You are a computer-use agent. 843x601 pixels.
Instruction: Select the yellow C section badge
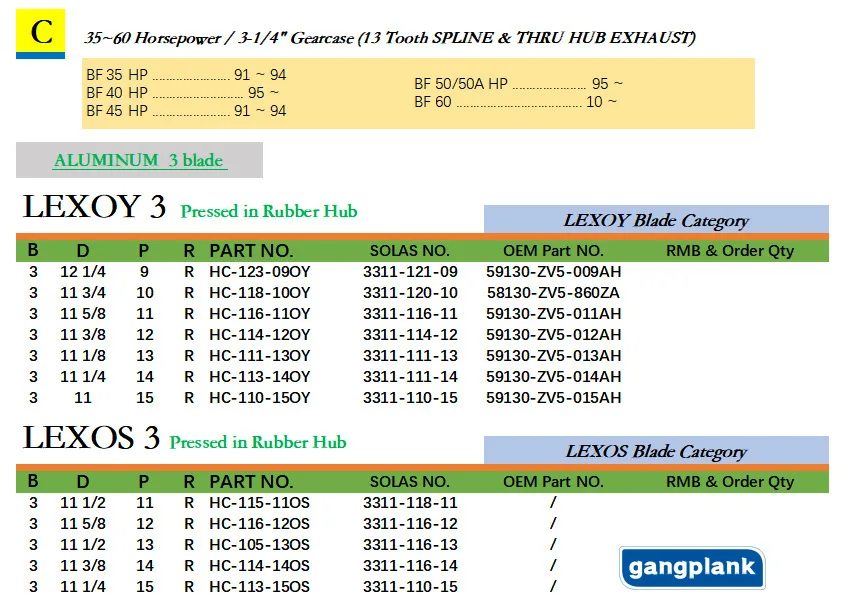[40, 33]
